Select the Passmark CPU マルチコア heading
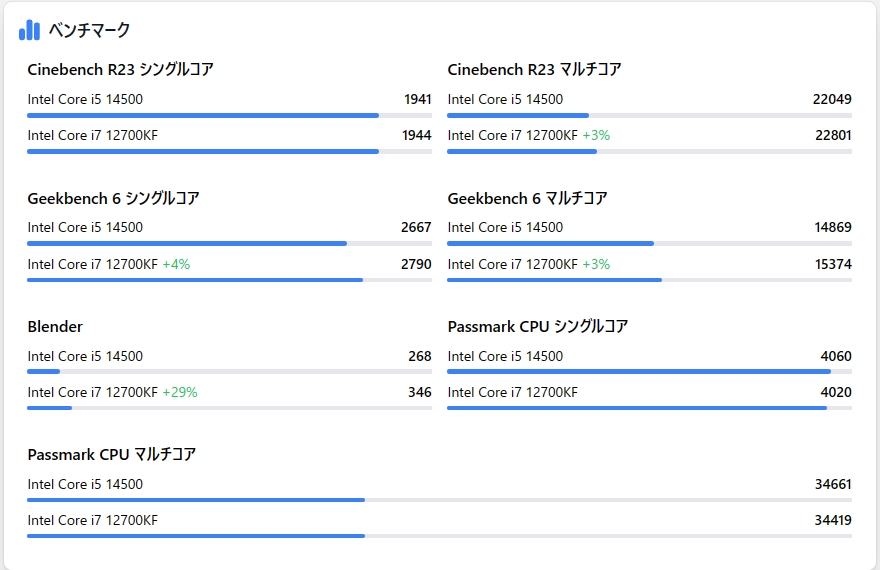Screen dimensions: 880x570 (111, 454)
